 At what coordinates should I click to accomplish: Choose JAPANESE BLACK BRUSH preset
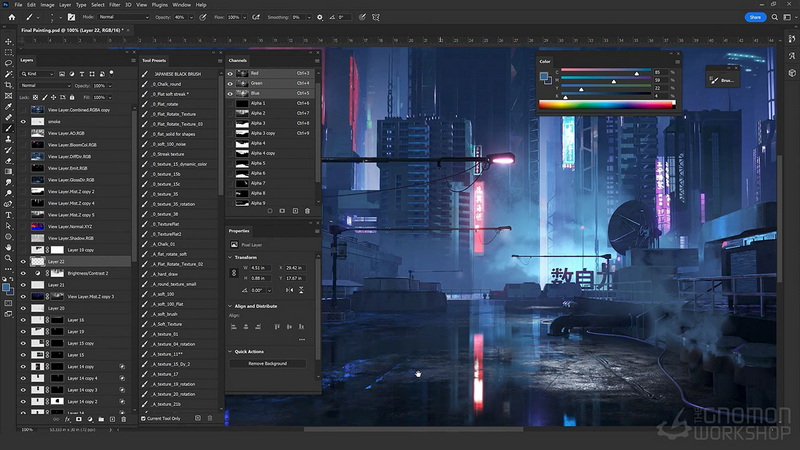click(x=177, y=74)
